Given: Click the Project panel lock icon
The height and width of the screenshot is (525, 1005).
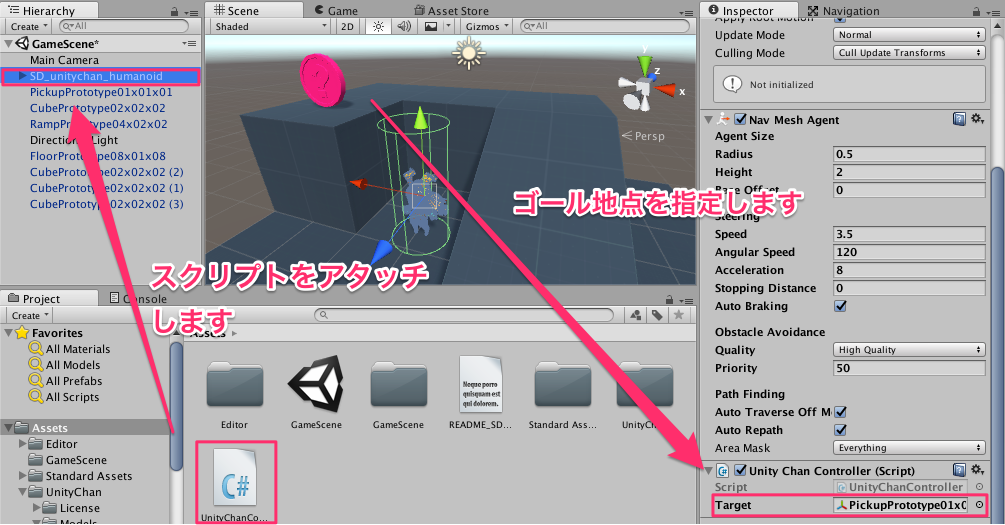Looking at the screenshot, I should click(669, 299).
